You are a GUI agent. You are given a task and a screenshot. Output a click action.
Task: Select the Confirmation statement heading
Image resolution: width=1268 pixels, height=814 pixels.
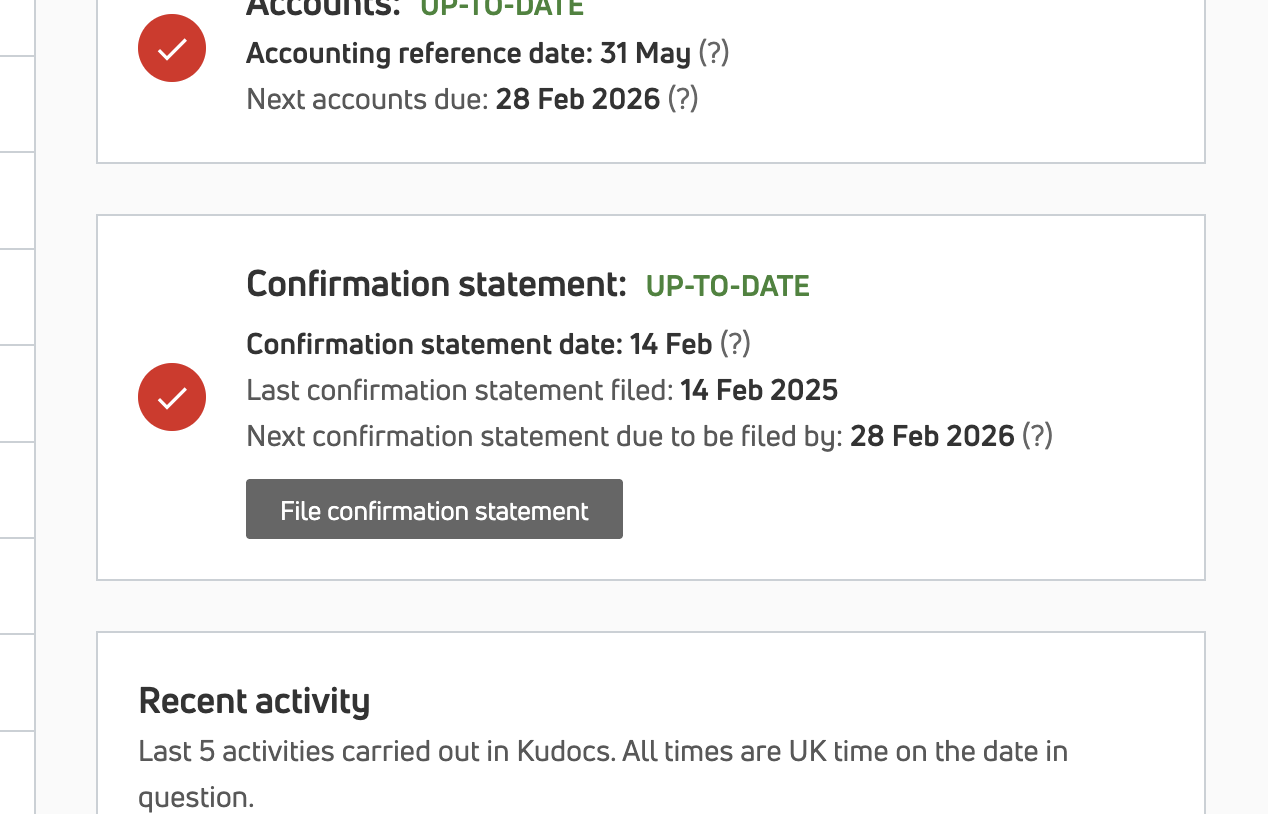[436, 285]
